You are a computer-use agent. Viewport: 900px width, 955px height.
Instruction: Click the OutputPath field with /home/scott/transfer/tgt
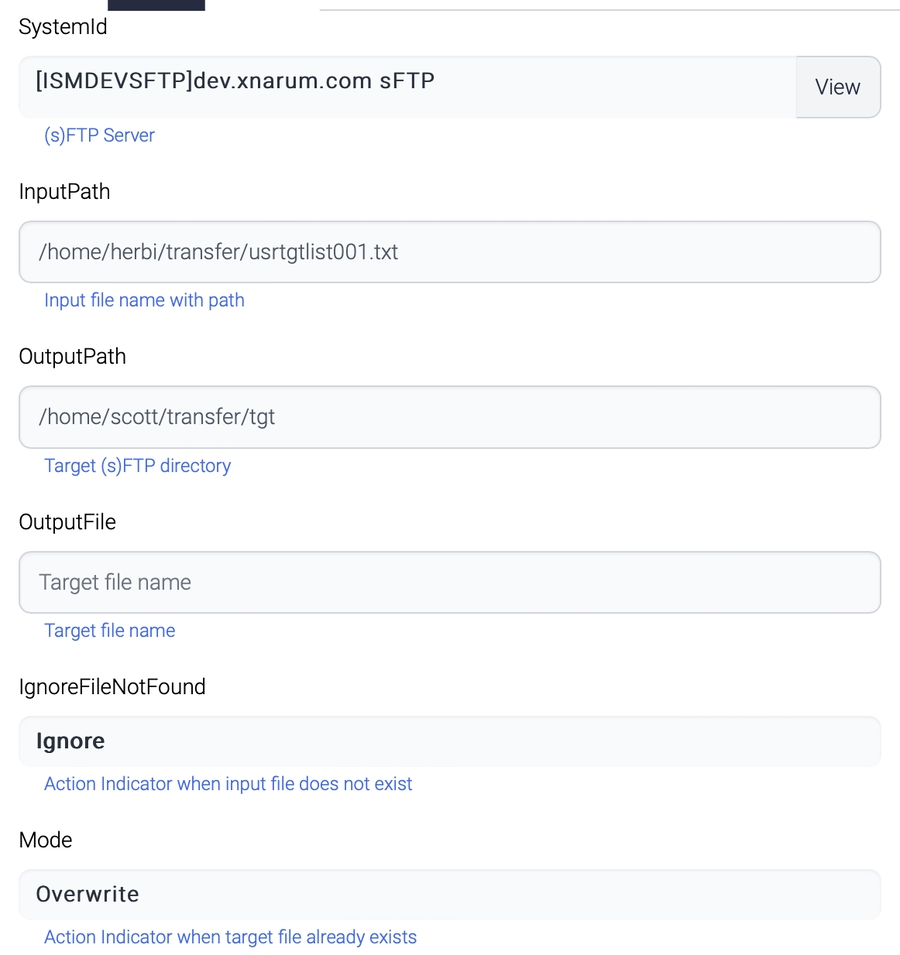449,417
